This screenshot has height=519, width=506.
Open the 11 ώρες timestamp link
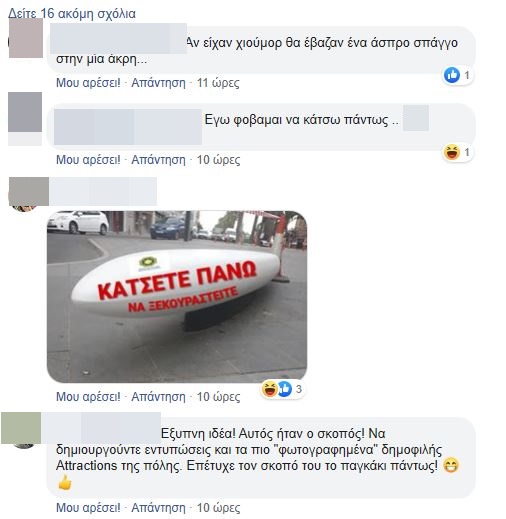(218, 83)
